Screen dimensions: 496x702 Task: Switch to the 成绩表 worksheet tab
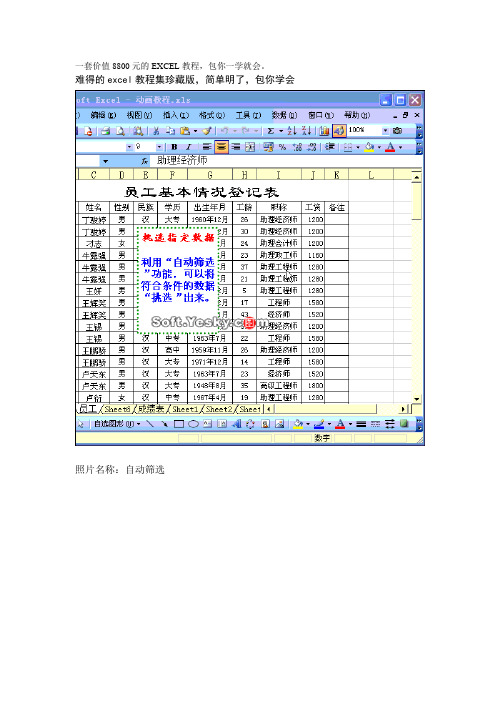tap(151, 409)
